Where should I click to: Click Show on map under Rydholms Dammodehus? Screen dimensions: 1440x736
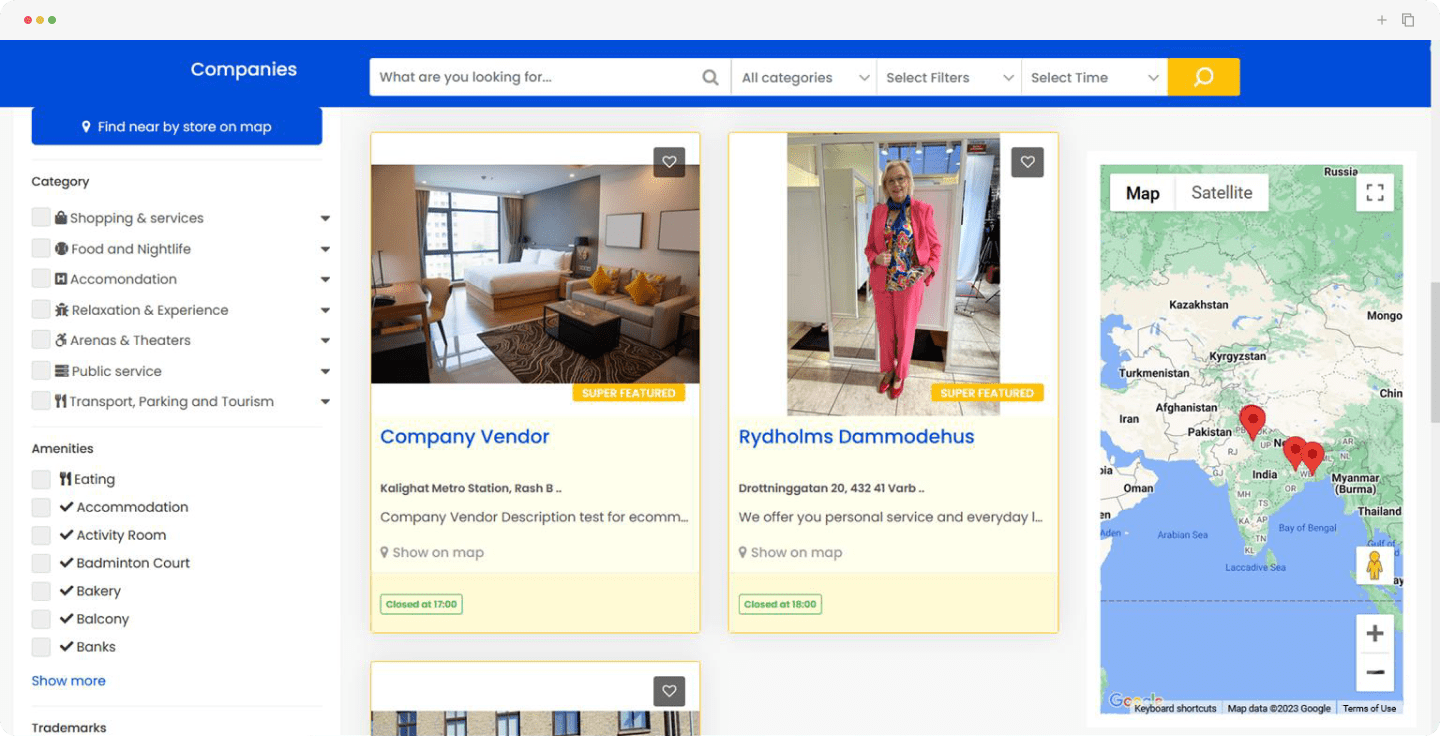point(790,552)
